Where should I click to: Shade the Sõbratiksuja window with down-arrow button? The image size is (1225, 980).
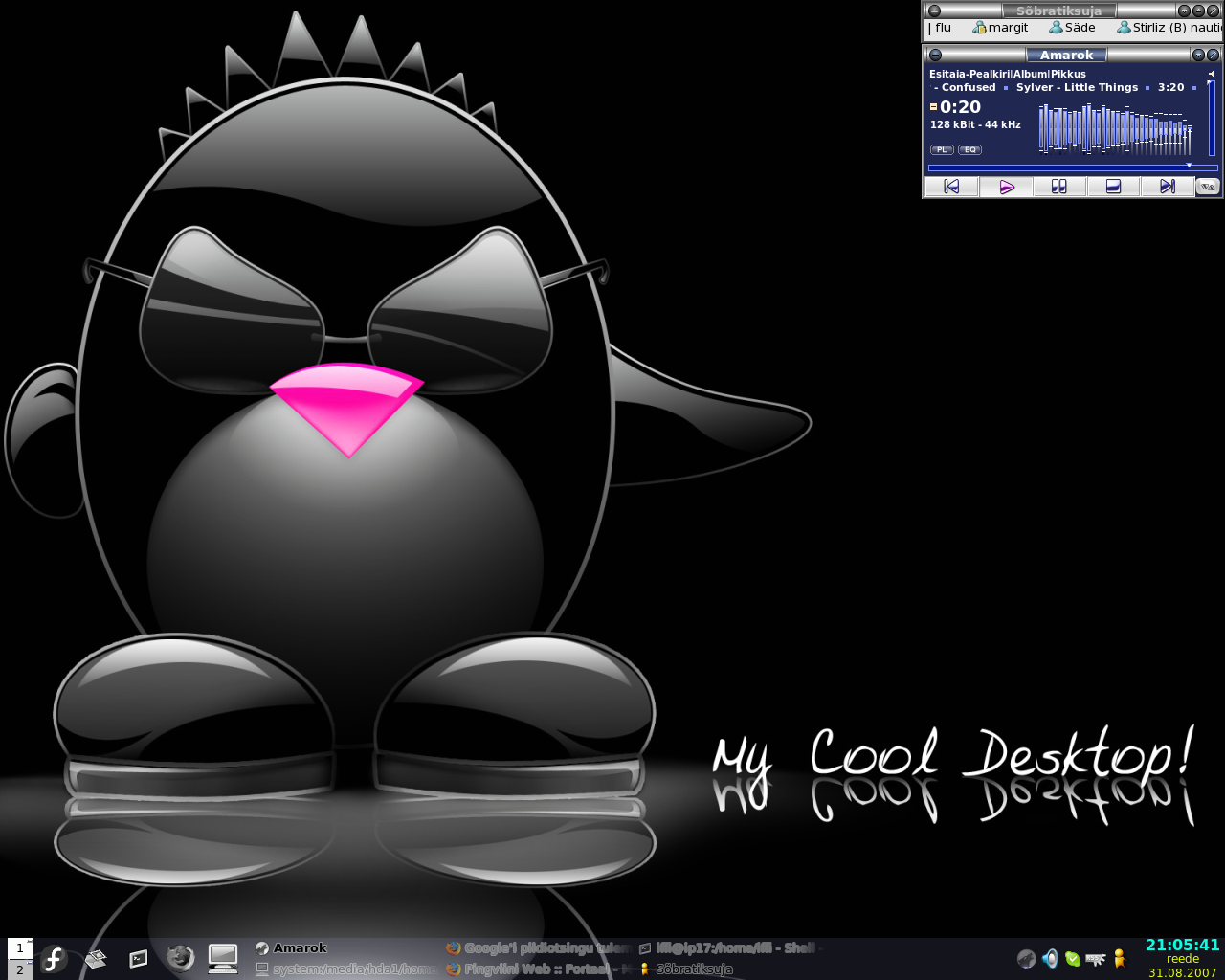[1184, 11]
